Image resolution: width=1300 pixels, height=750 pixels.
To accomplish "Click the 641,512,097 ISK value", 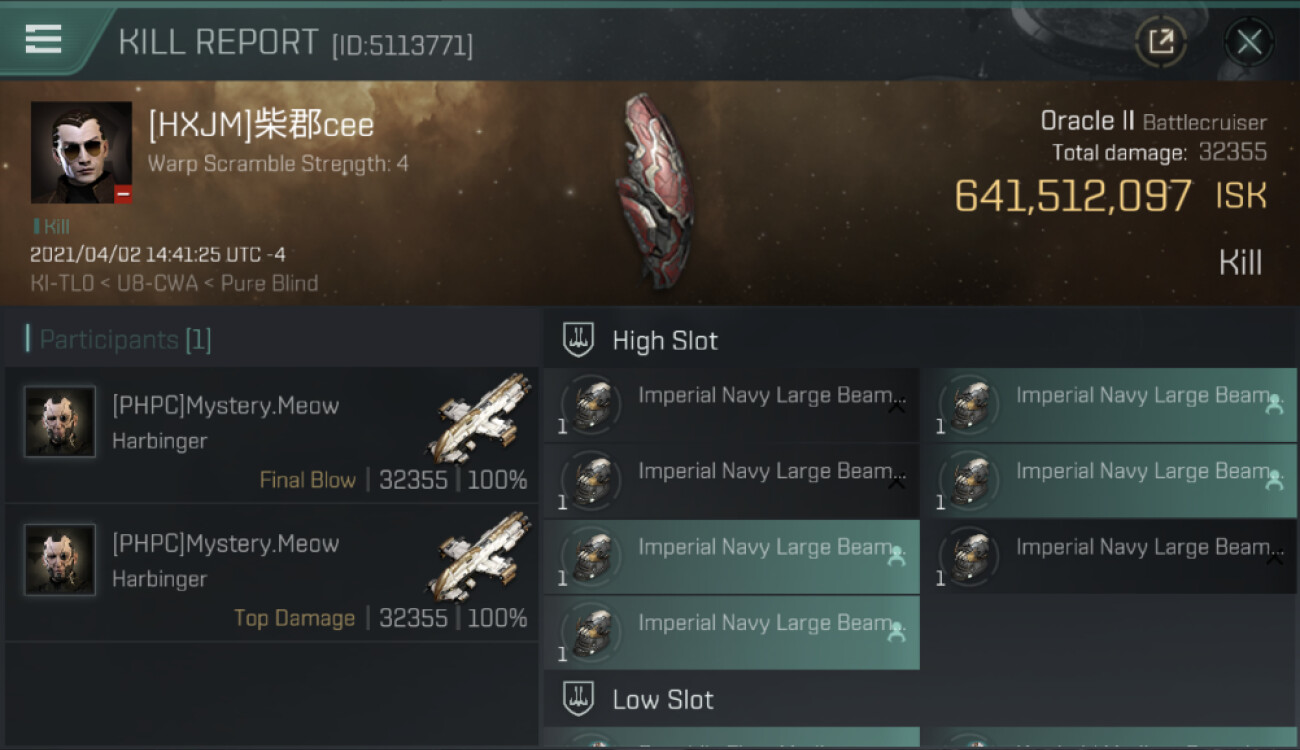I will coord(1110,196).
